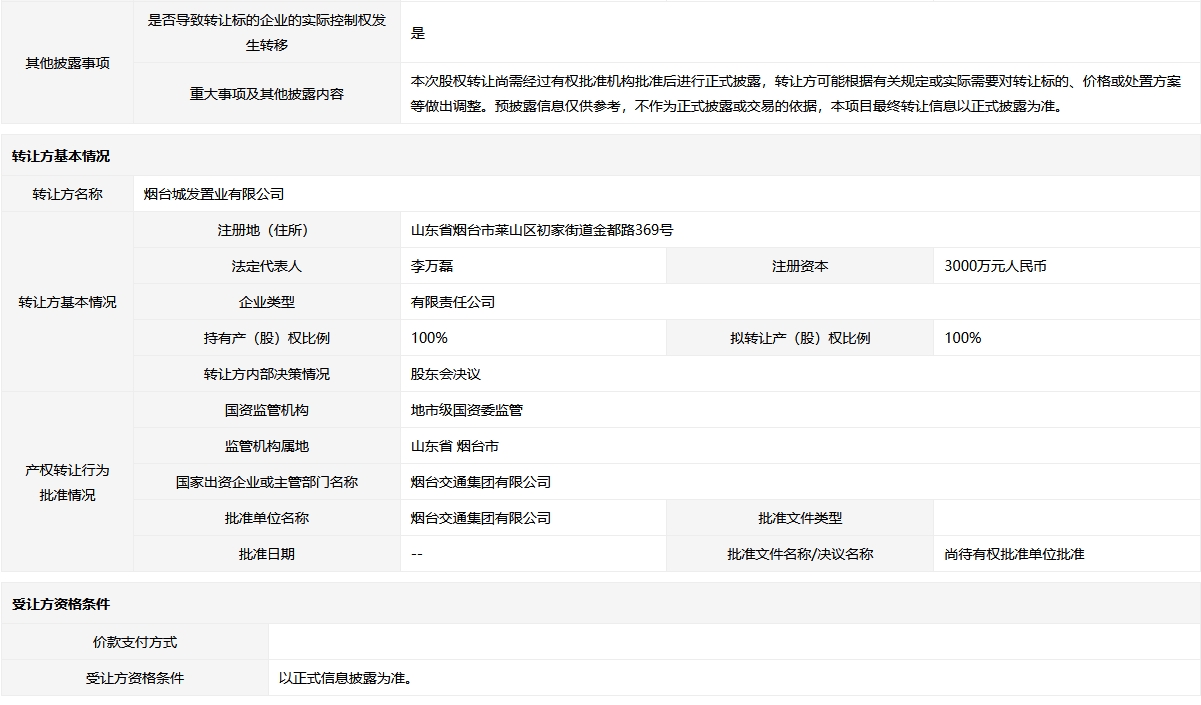Click the '拟转让产（股）权比例' label
Screen dimensions: 1201x705
tap(800, 338)
